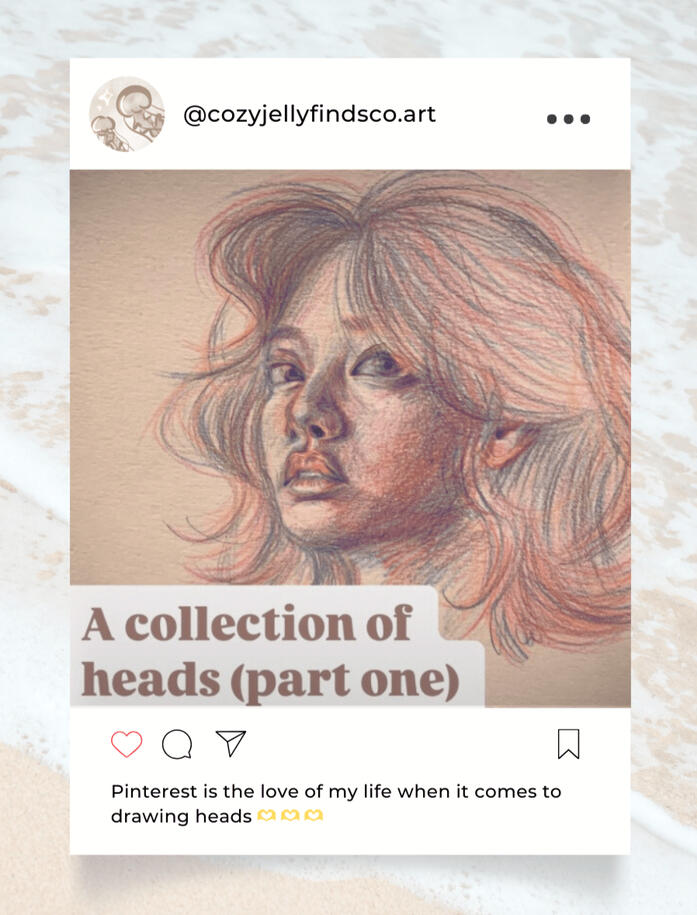Open comments with the speech bubble icon

[178, 742]
